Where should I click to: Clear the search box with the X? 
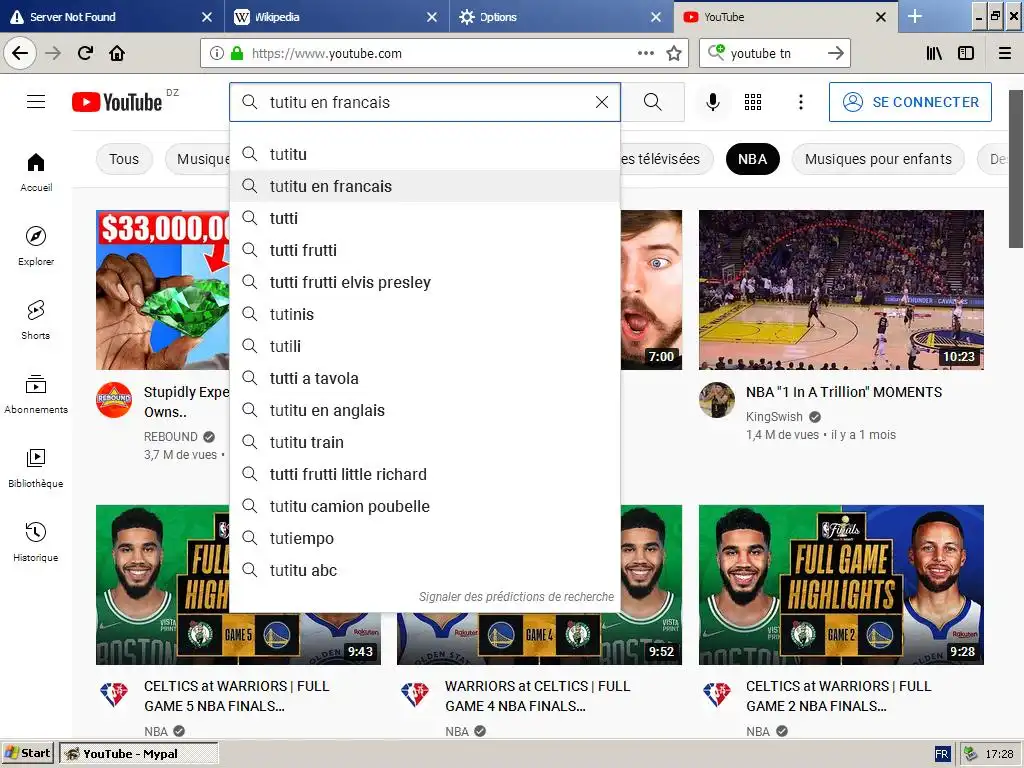tap(601, 102)
